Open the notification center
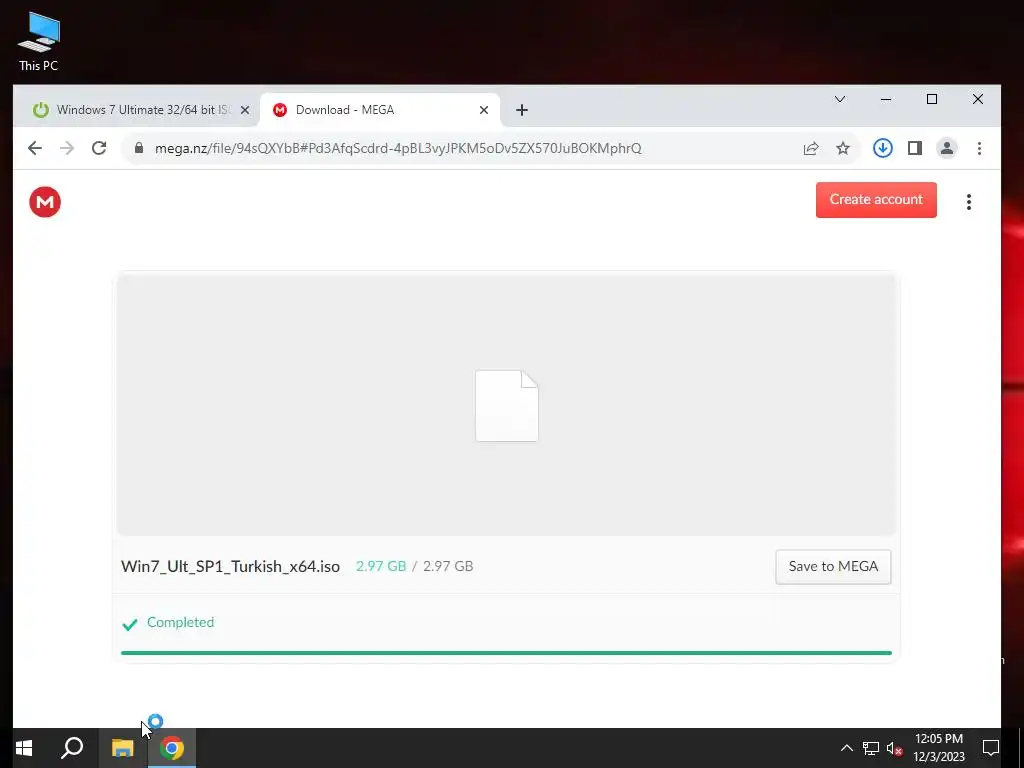Screen dimensions: 1024x768 click(x=991, y=748)
